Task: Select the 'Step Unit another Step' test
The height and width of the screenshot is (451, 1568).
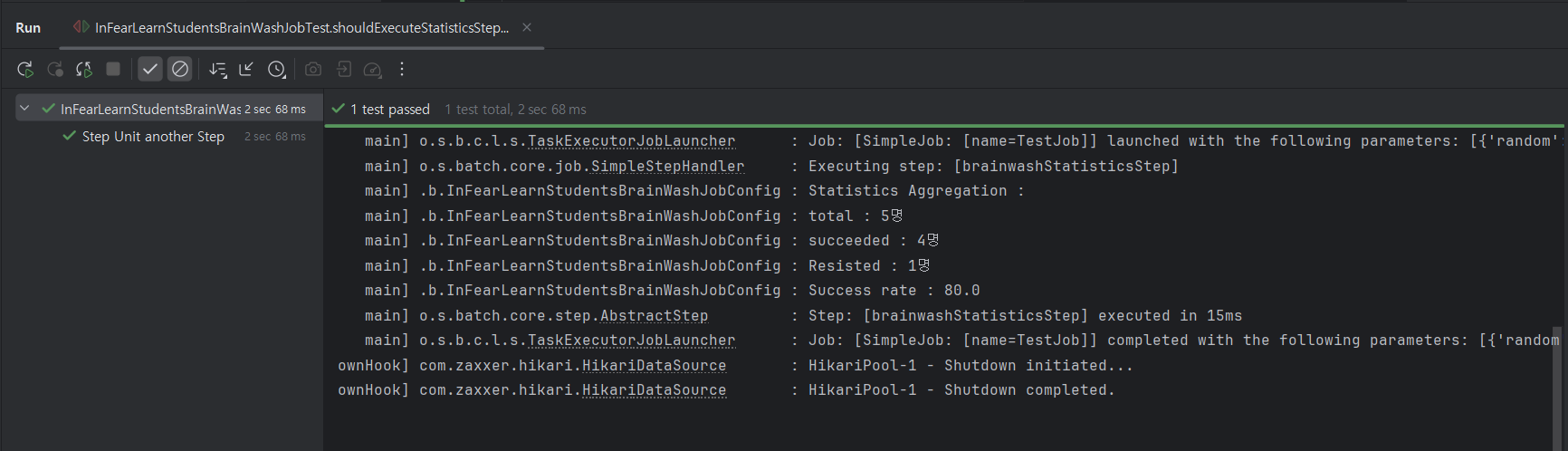Action: (x=153, y=137)
